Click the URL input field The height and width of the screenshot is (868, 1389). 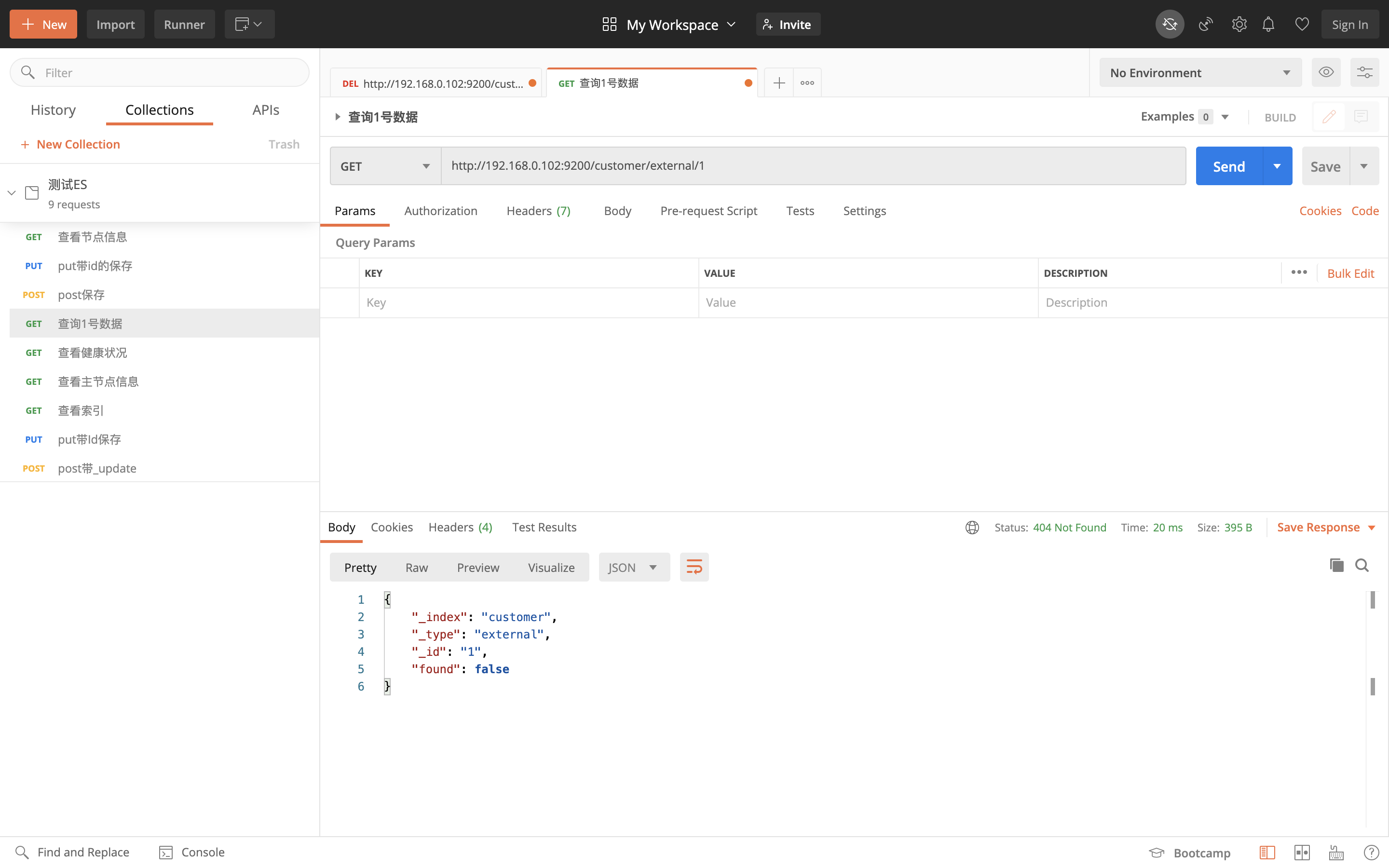point(813,166)
